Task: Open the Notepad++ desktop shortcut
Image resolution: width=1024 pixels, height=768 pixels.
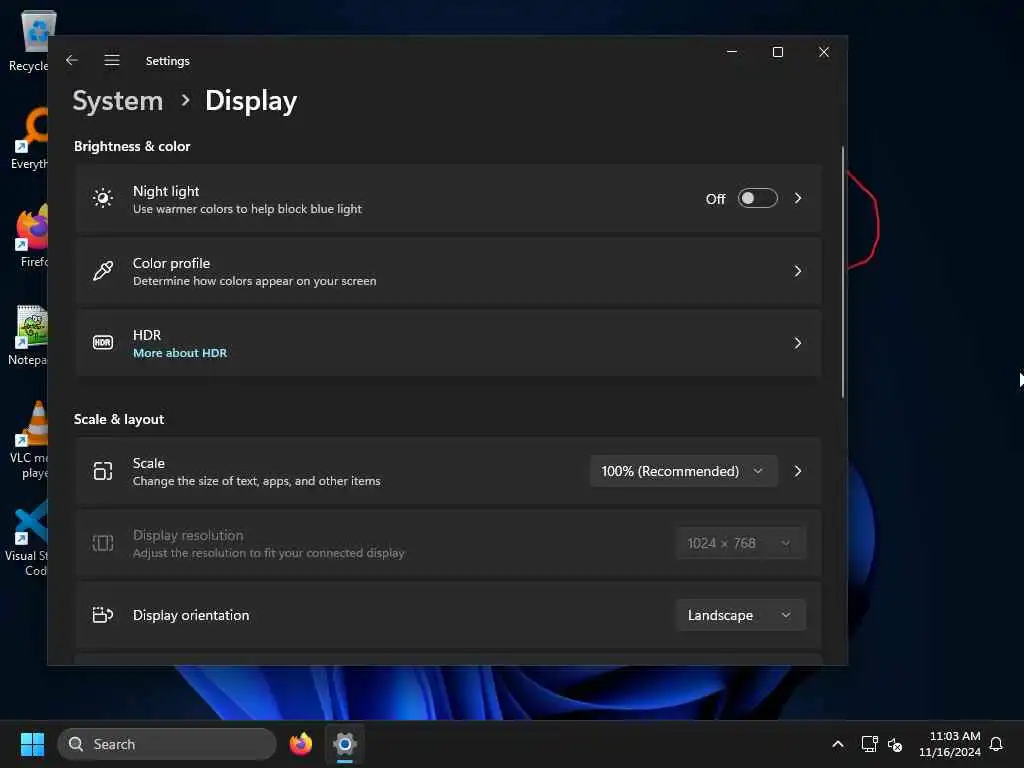Action: [29, 336]
